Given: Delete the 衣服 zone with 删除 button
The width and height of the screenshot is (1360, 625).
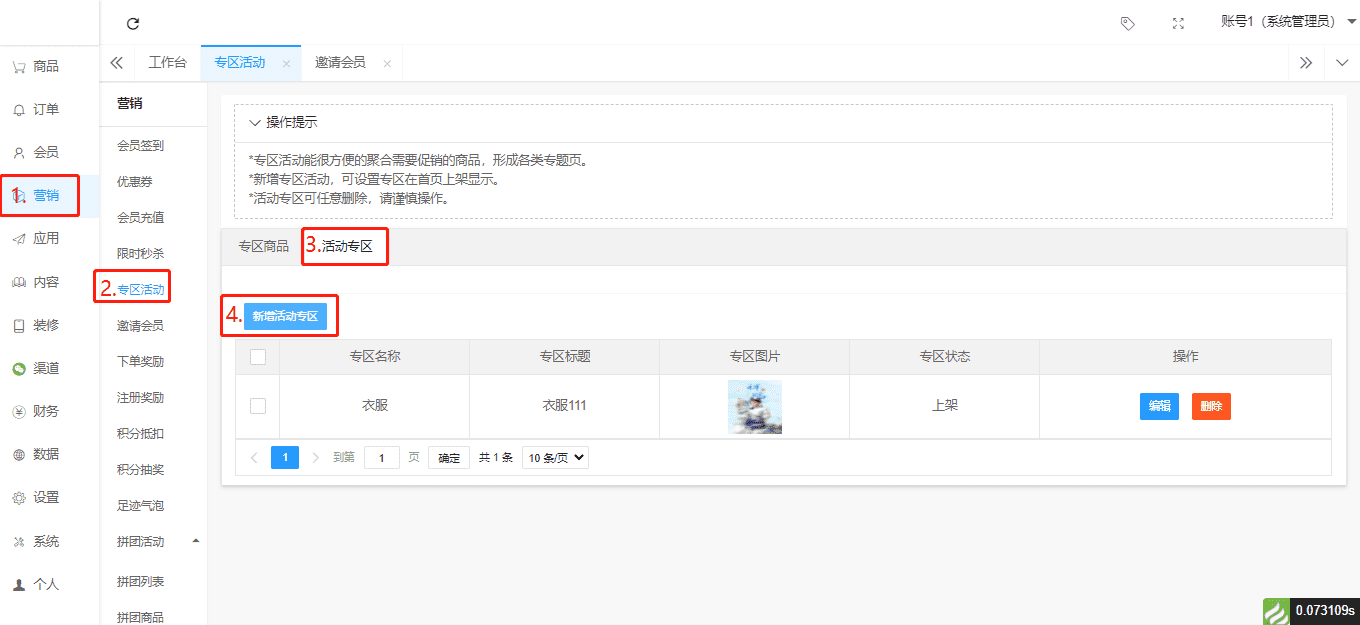Looking at the screenshot, I should (1210, 406).
